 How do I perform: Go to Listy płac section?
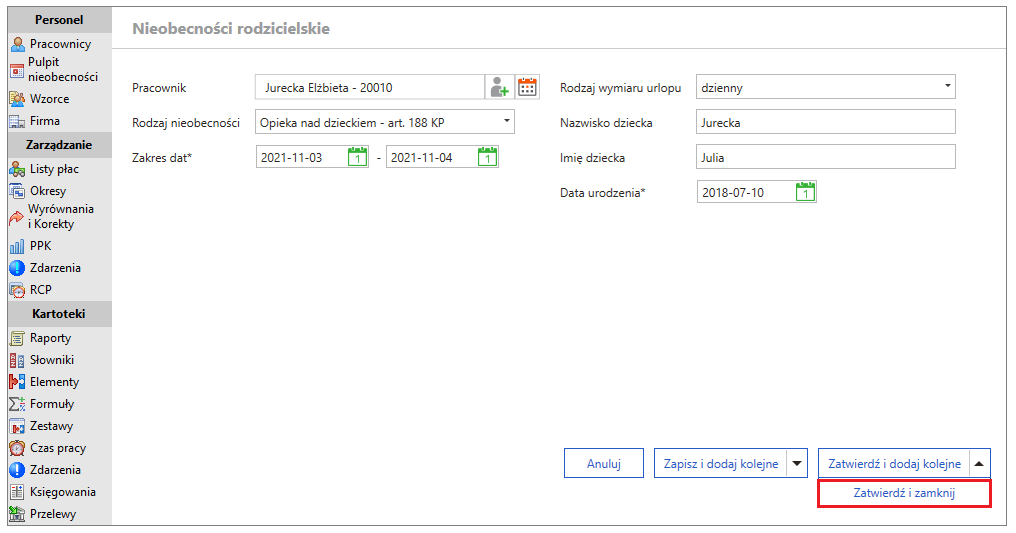point(45,169)
